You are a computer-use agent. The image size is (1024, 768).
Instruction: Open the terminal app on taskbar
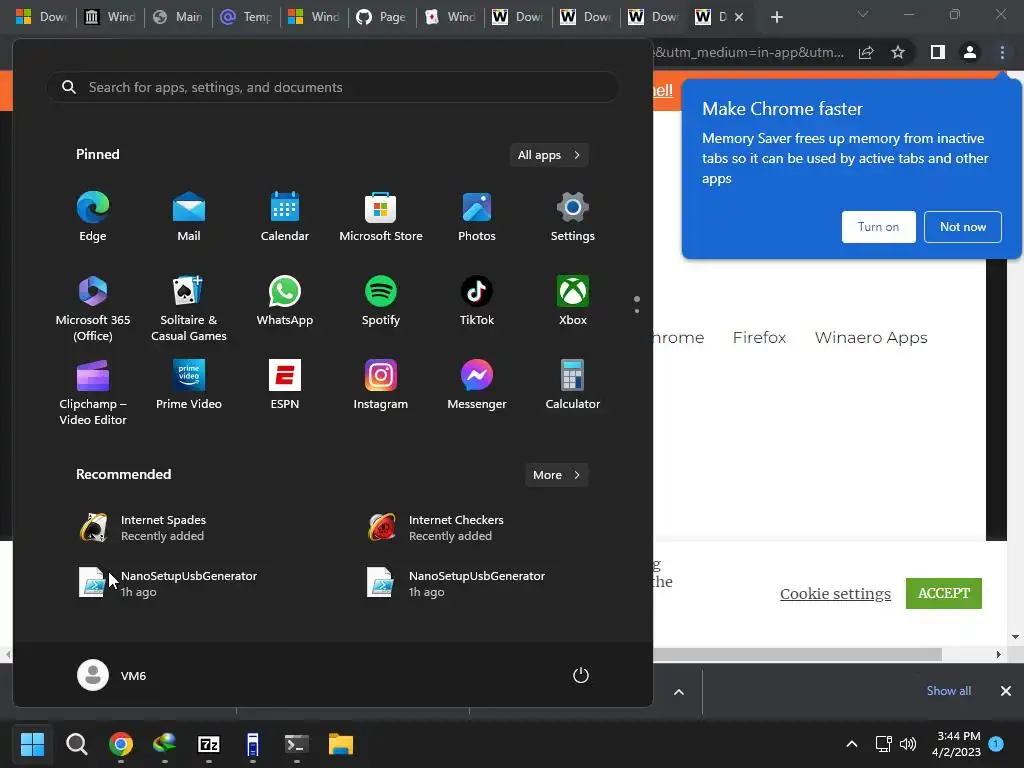coord(296,744)
